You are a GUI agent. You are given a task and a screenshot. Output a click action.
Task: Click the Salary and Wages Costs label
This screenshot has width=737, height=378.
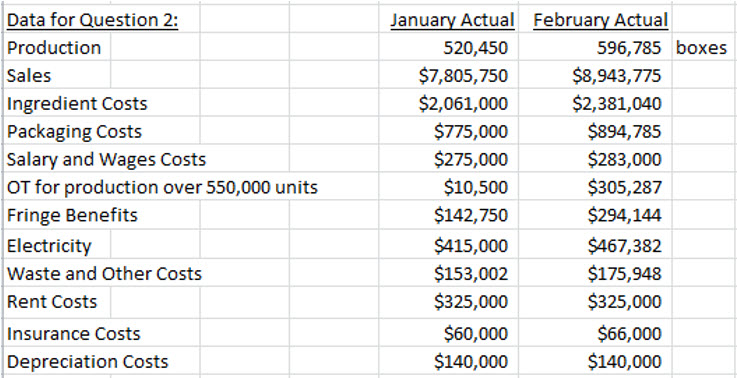click(x=106, y=159)
